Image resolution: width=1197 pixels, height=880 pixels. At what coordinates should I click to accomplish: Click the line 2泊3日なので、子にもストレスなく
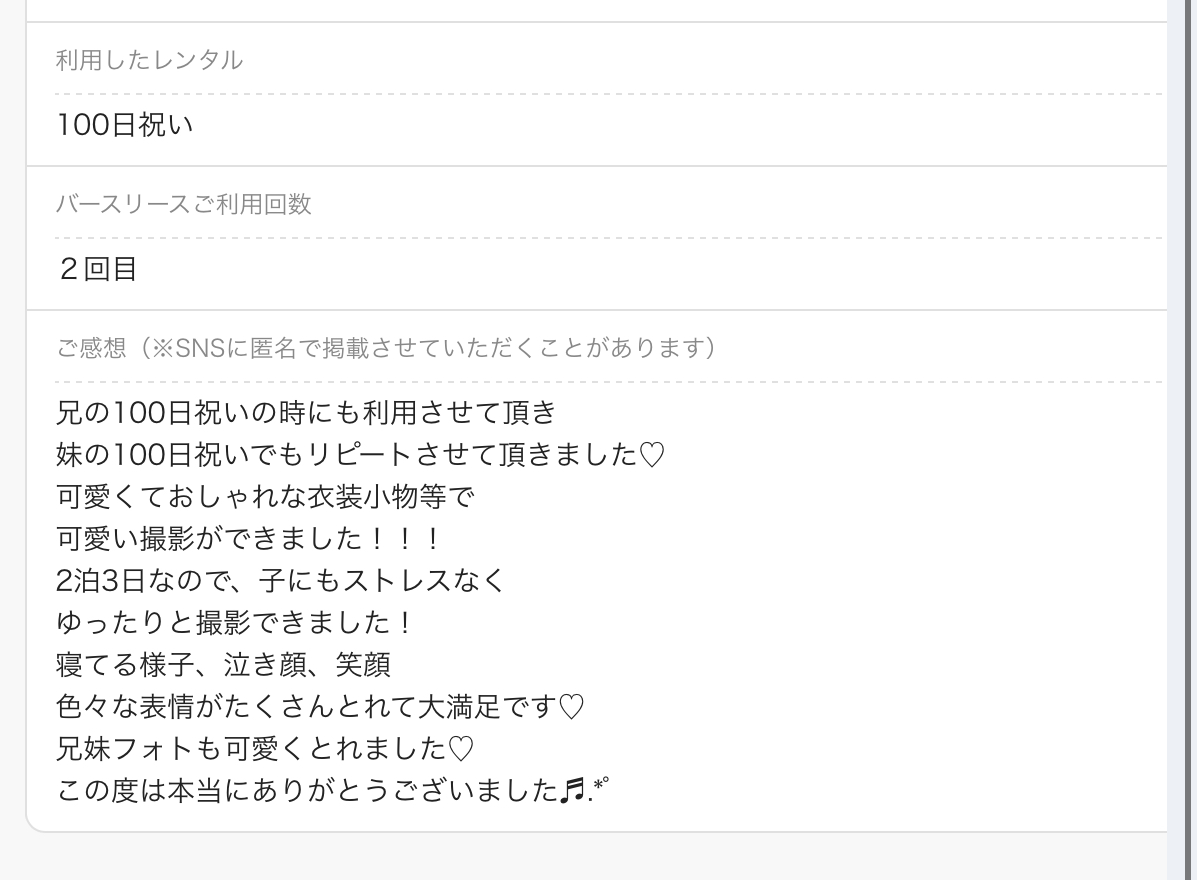click(280, 582)
